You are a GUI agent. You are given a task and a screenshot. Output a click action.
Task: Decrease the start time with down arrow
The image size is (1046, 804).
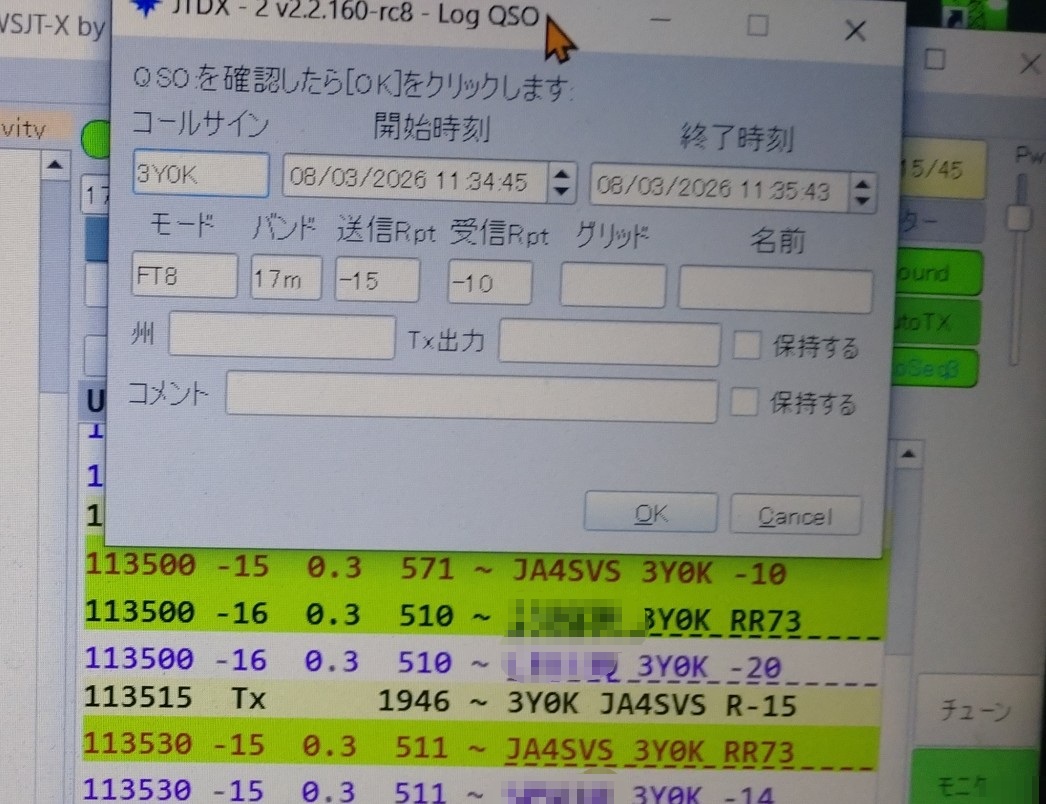pyautogui.click(x=562, y=192)
